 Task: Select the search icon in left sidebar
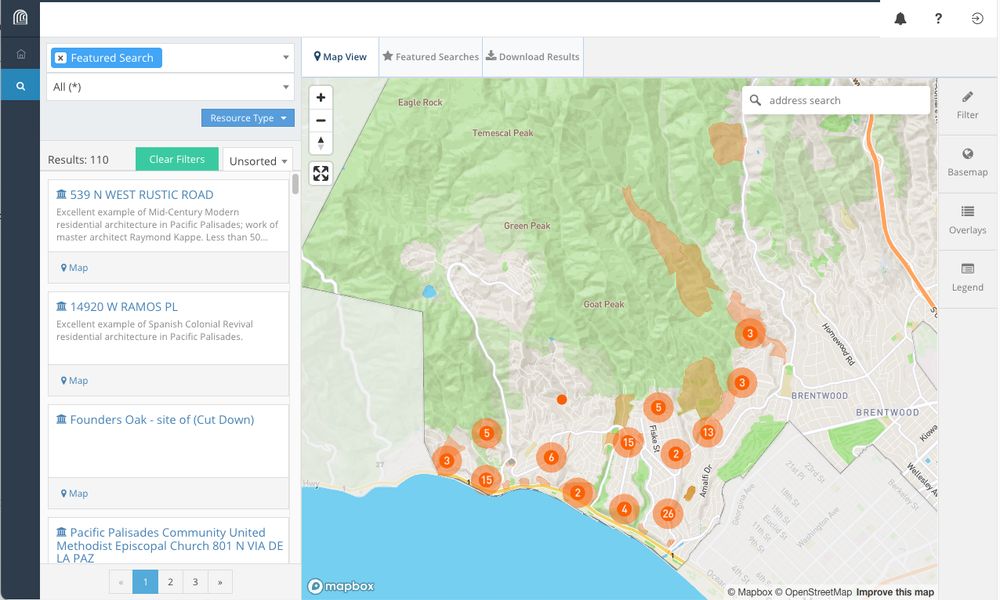pos(20,87)
